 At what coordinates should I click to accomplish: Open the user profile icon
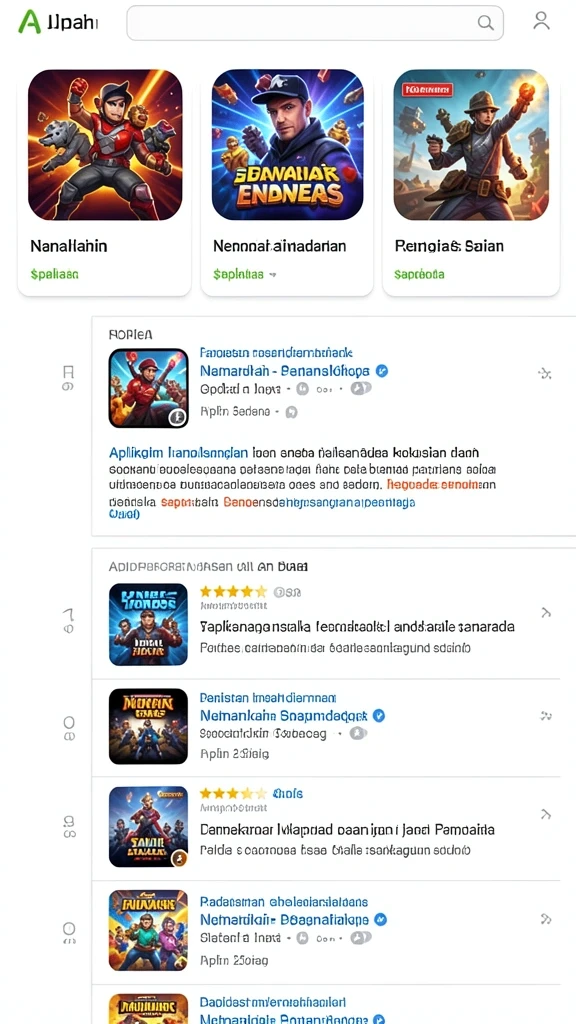click(541, 21)
